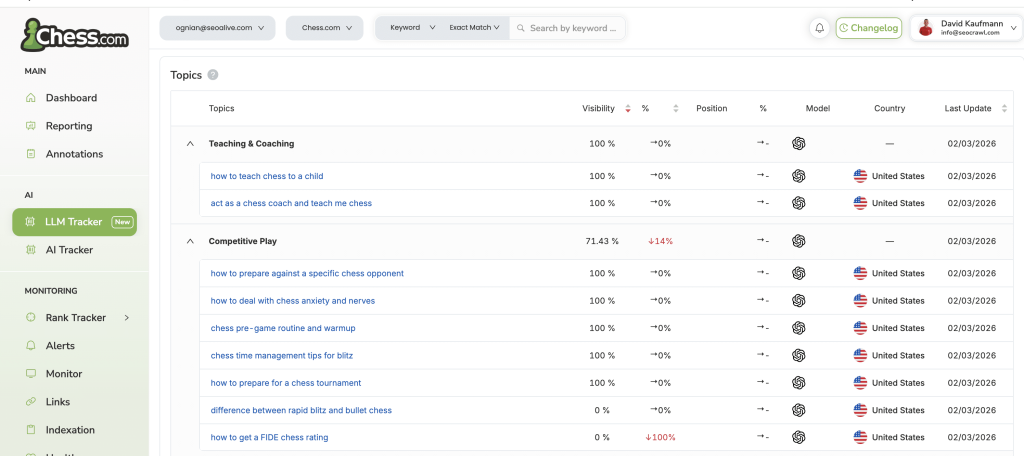Viewport: 1024px width, 456px height.
Task: Open the Dashboard menu item
Action: 70,98
